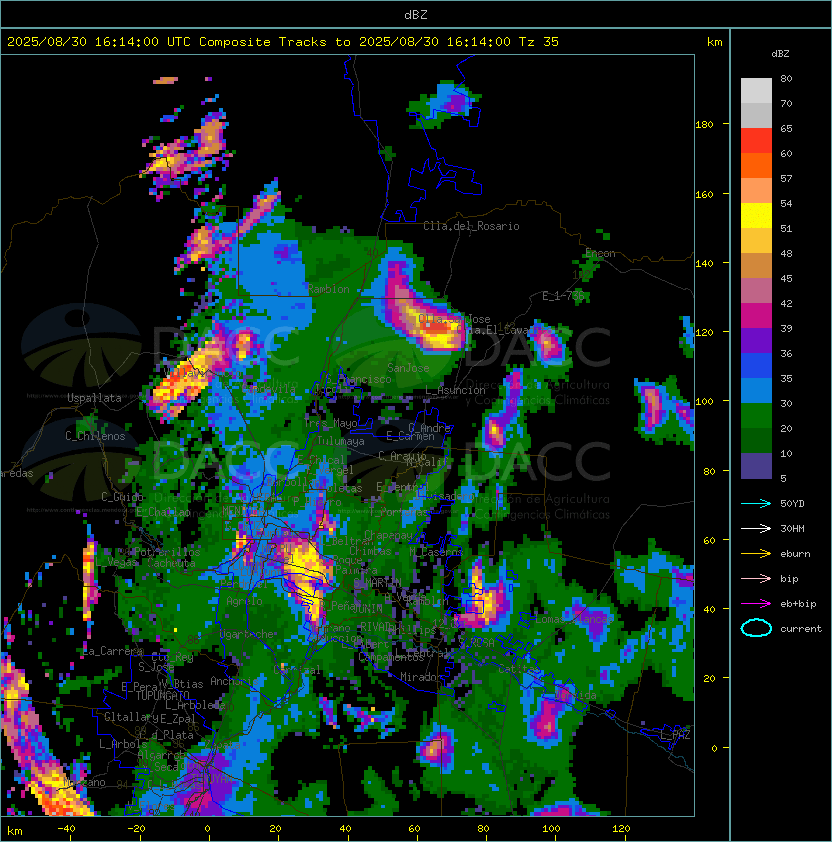Click the cyan 50YD track arrow
This screenshot has width=832, height=842.
(756, 503)
